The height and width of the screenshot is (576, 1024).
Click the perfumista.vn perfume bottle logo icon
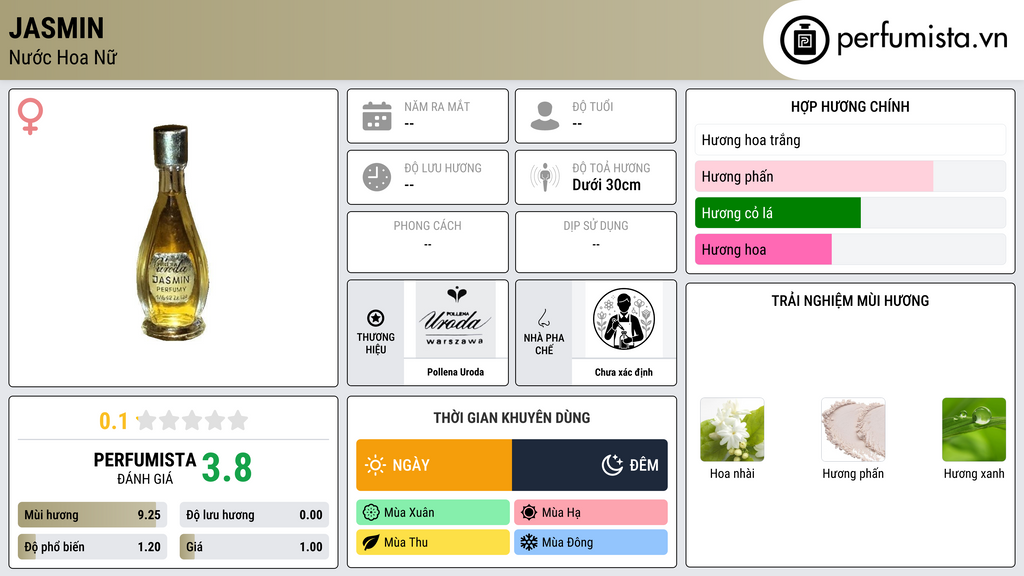click(804, 40)
